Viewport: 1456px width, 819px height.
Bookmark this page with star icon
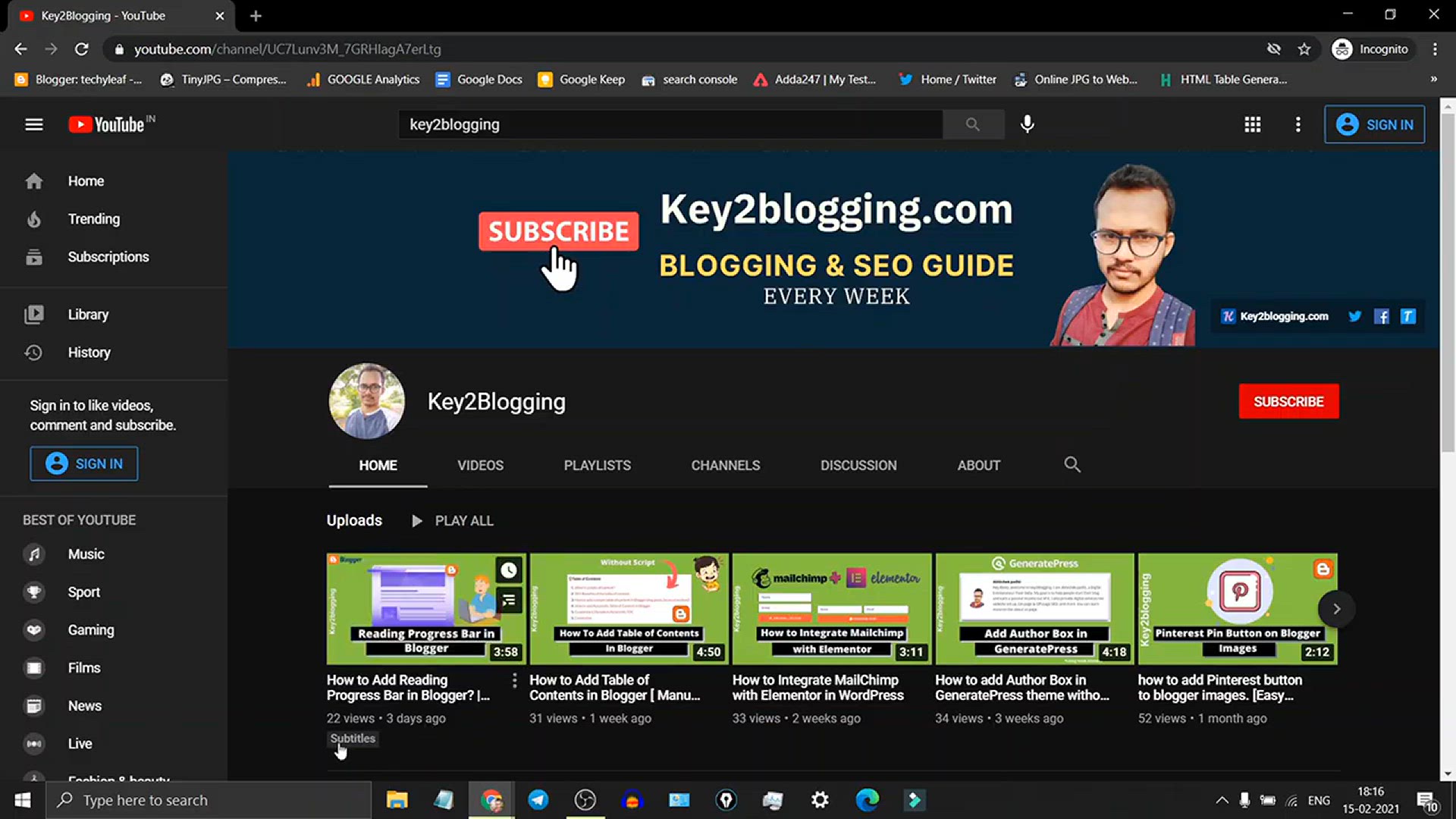tap(1304, 49)
